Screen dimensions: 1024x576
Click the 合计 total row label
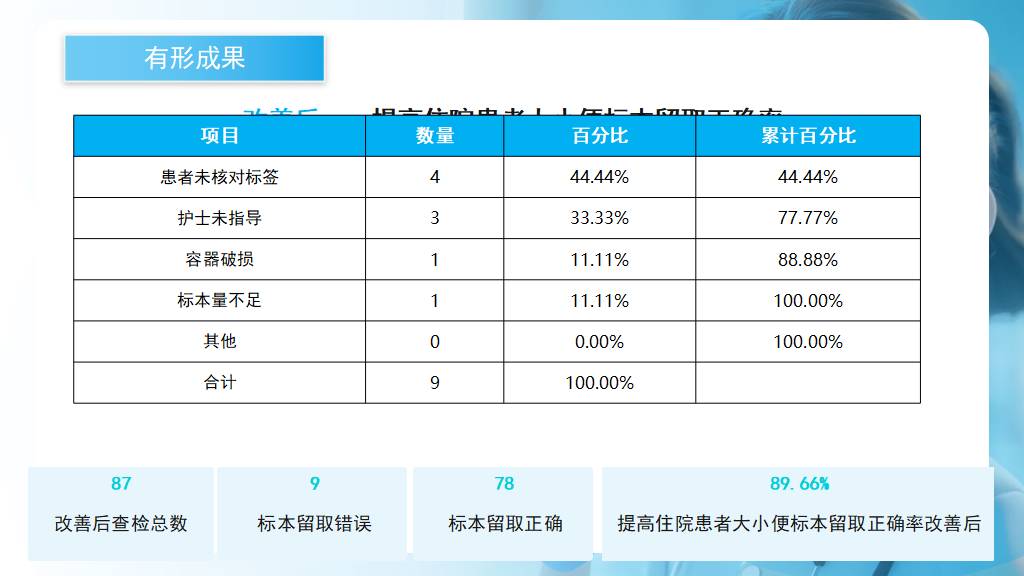(x=219, y=382)
